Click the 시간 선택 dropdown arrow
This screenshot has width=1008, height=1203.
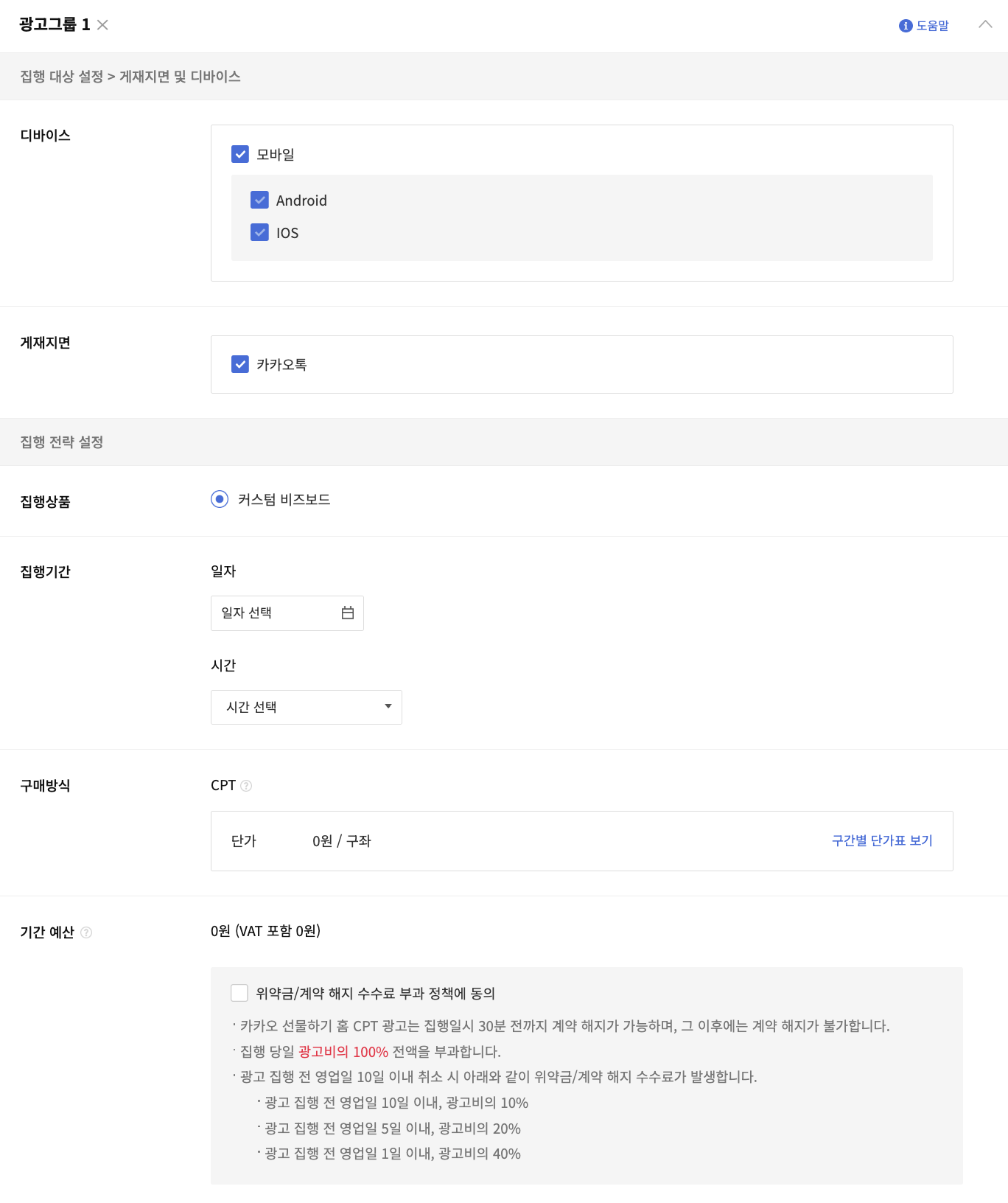388,707
